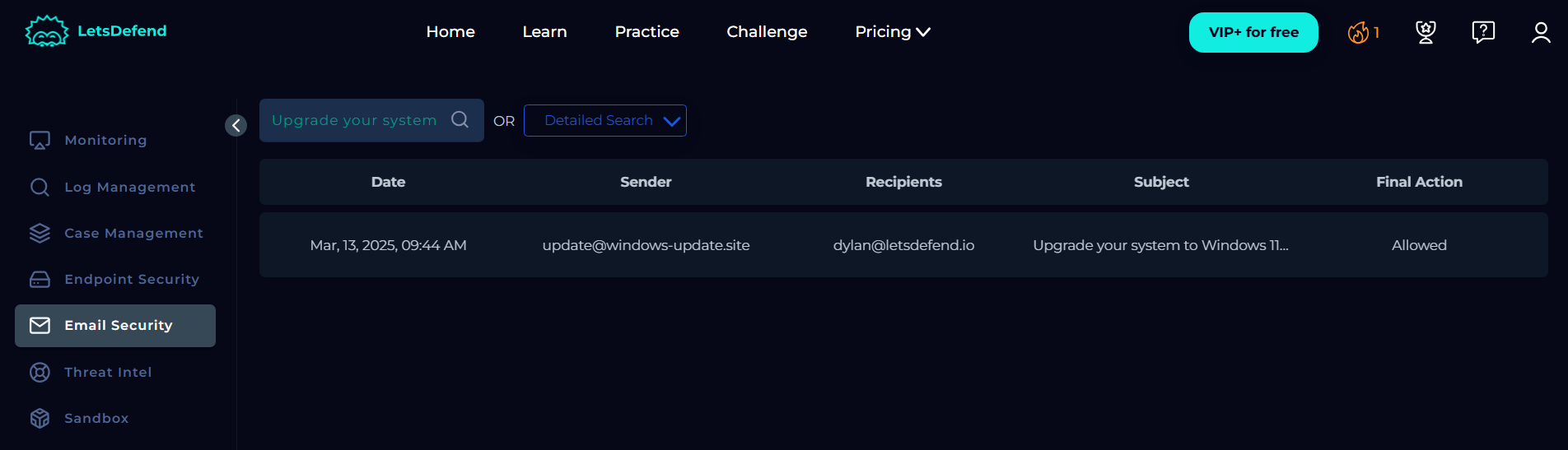Open the user profile icon
Viewport: 1568px width, 450px height.
tap(1541, 32)
